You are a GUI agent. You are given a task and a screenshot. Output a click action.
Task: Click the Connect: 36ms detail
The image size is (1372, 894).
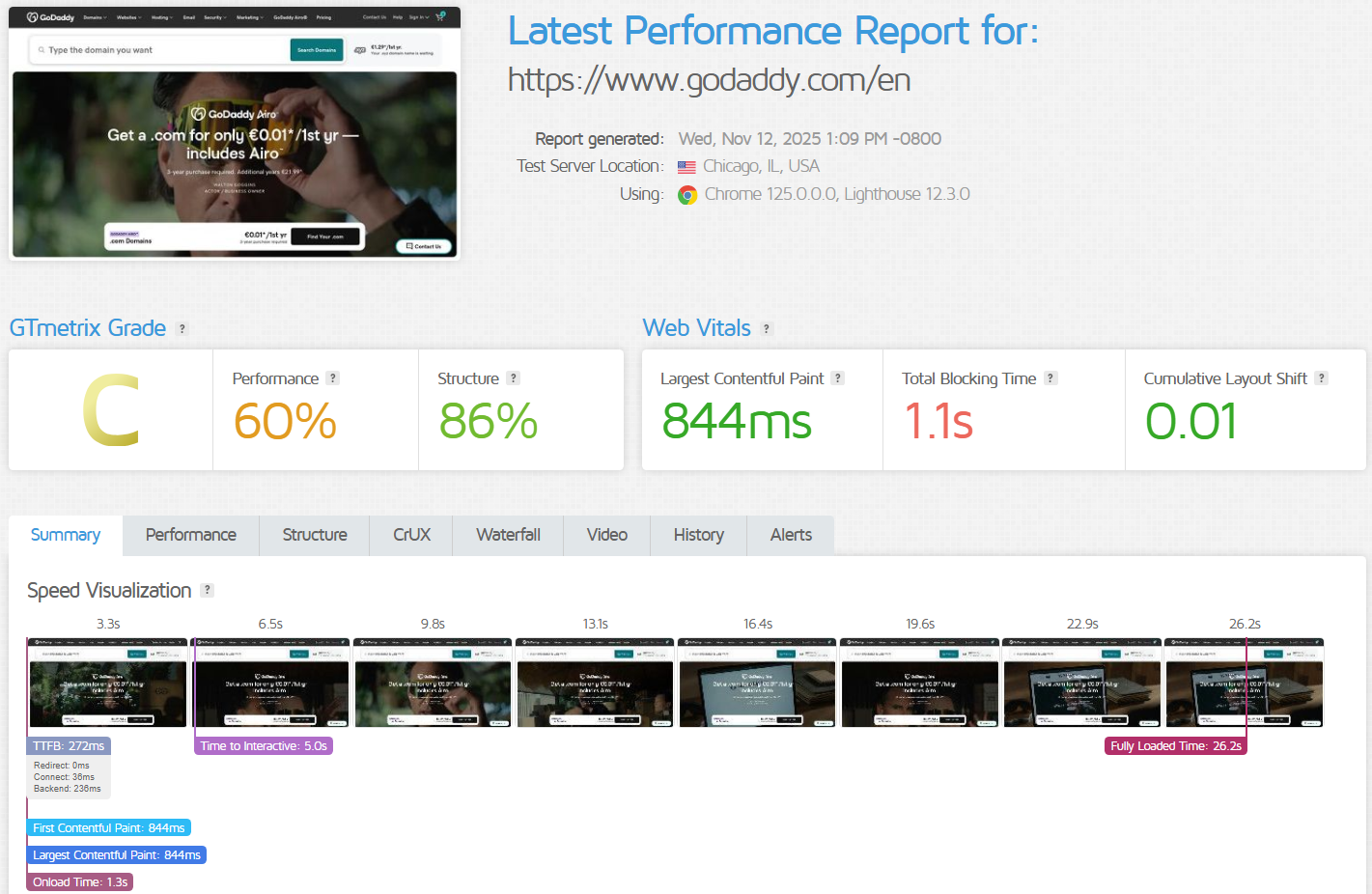click(65, 777)
